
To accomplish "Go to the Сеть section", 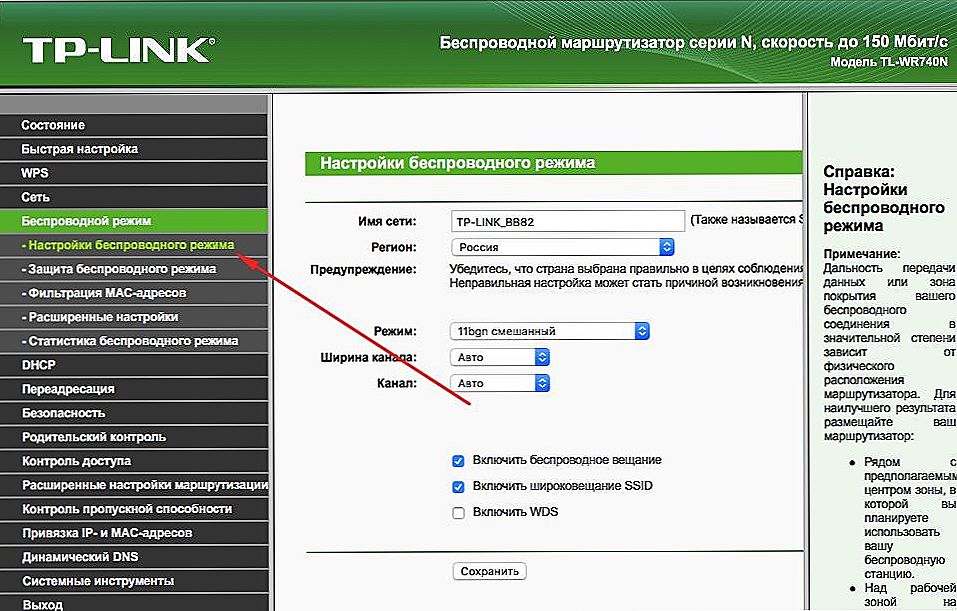I will click(x=134, y=197).
